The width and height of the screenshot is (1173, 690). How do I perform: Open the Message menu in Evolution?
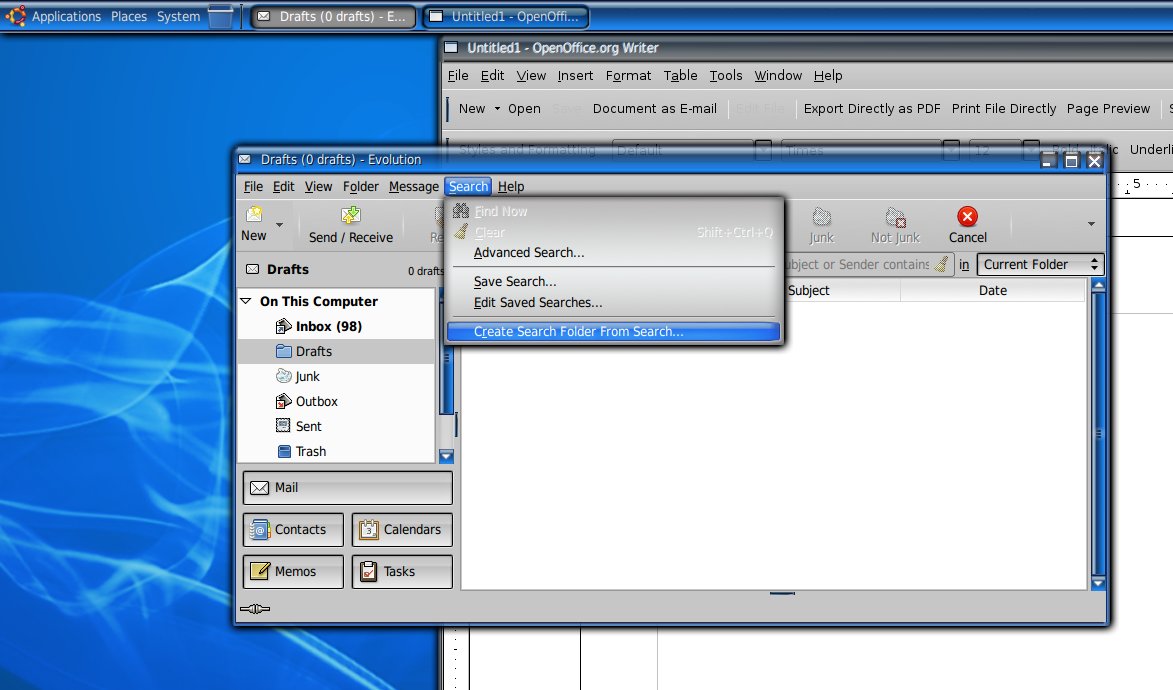pyautogui.click(x=413, y=186)
